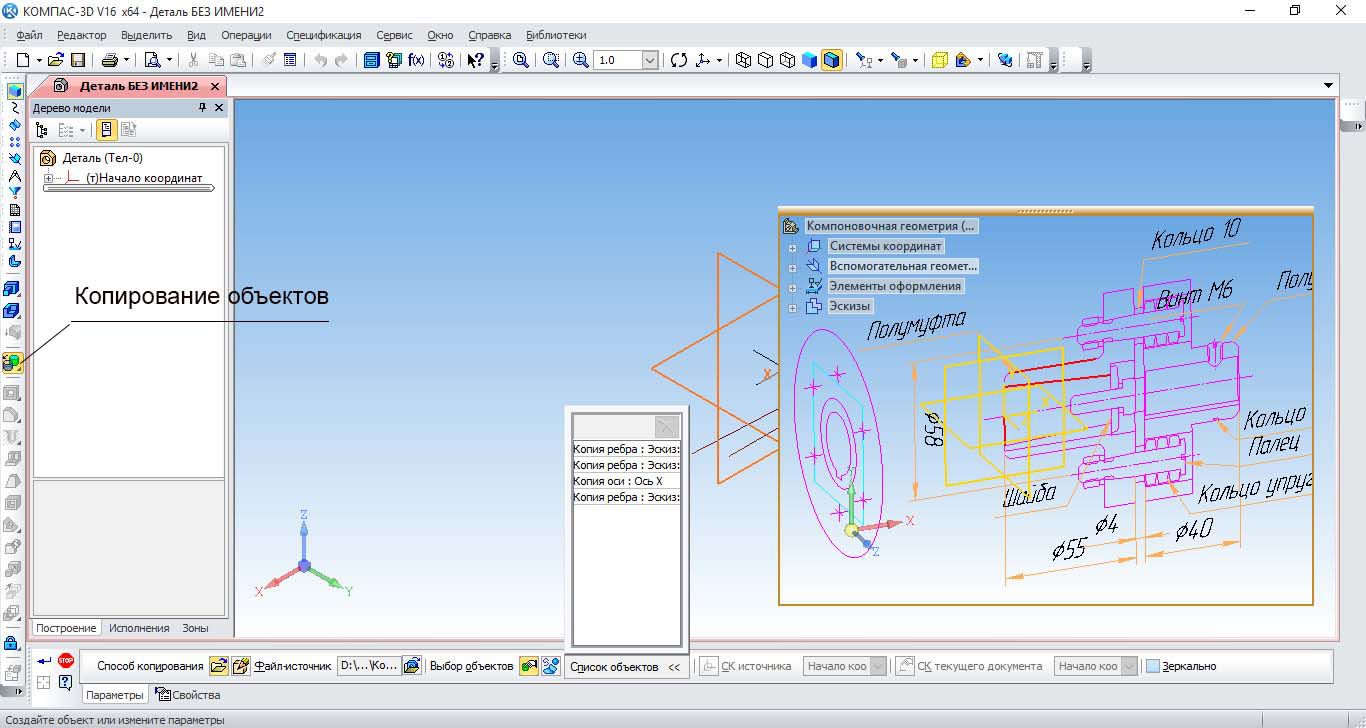This screenshot has height=728, width=1366.
Task: Browse source file folder icon
Action: [411, 666]
